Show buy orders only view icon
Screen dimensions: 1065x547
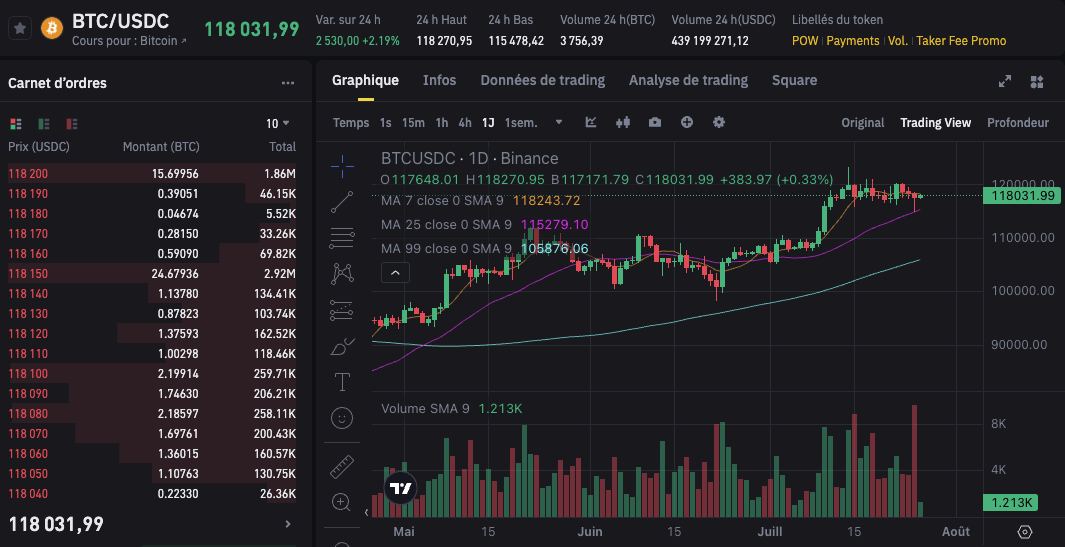44,124
